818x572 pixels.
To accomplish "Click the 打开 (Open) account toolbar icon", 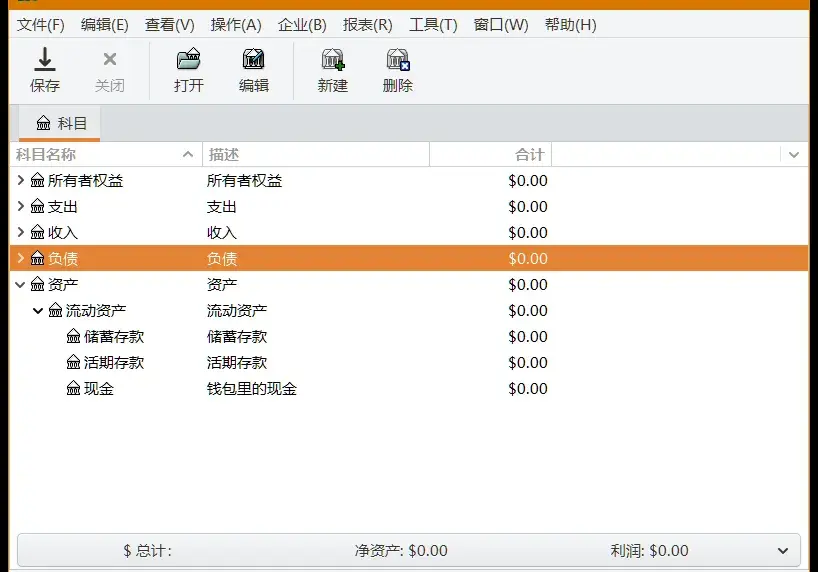I will click(x=189, y=59).
